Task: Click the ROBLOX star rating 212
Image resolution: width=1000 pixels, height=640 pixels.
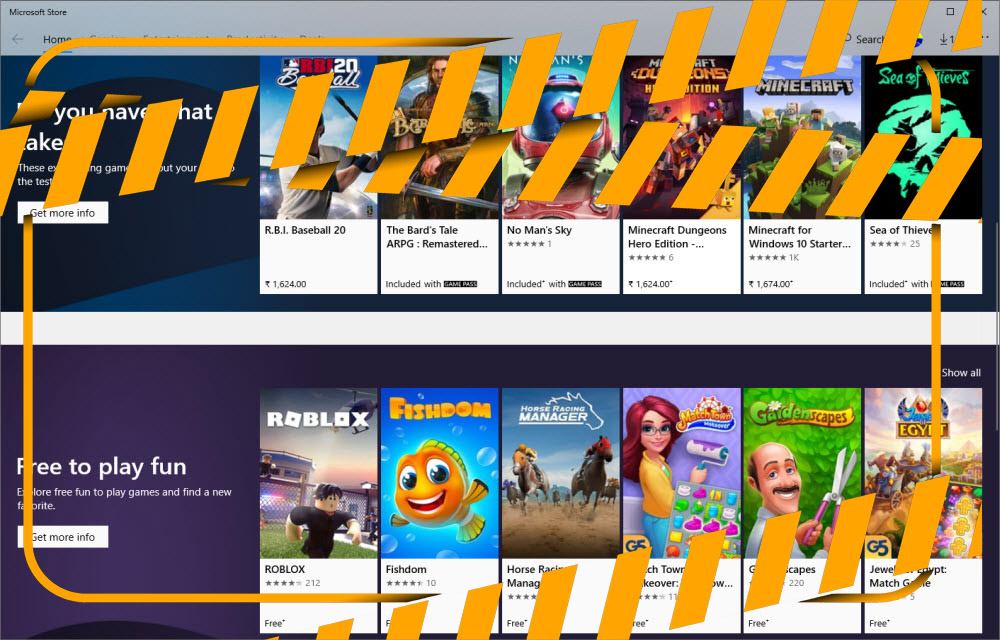Action: coord(292,583)
